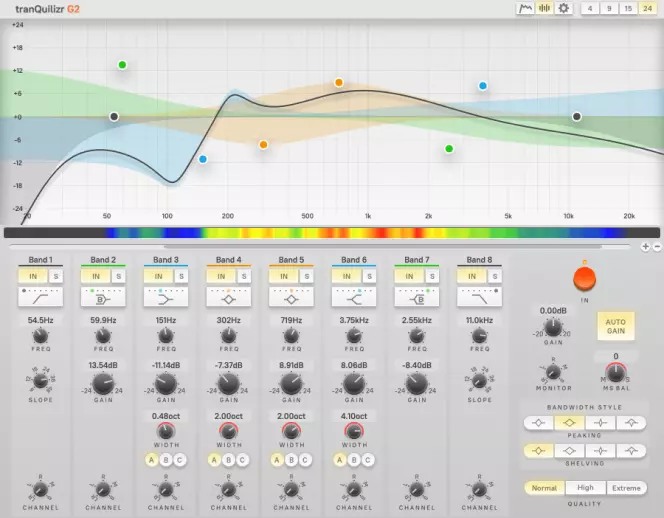The width and height of the screenshot is (664, 518).
Task: Set graph range to 9 dB
Action: [609, 8]
